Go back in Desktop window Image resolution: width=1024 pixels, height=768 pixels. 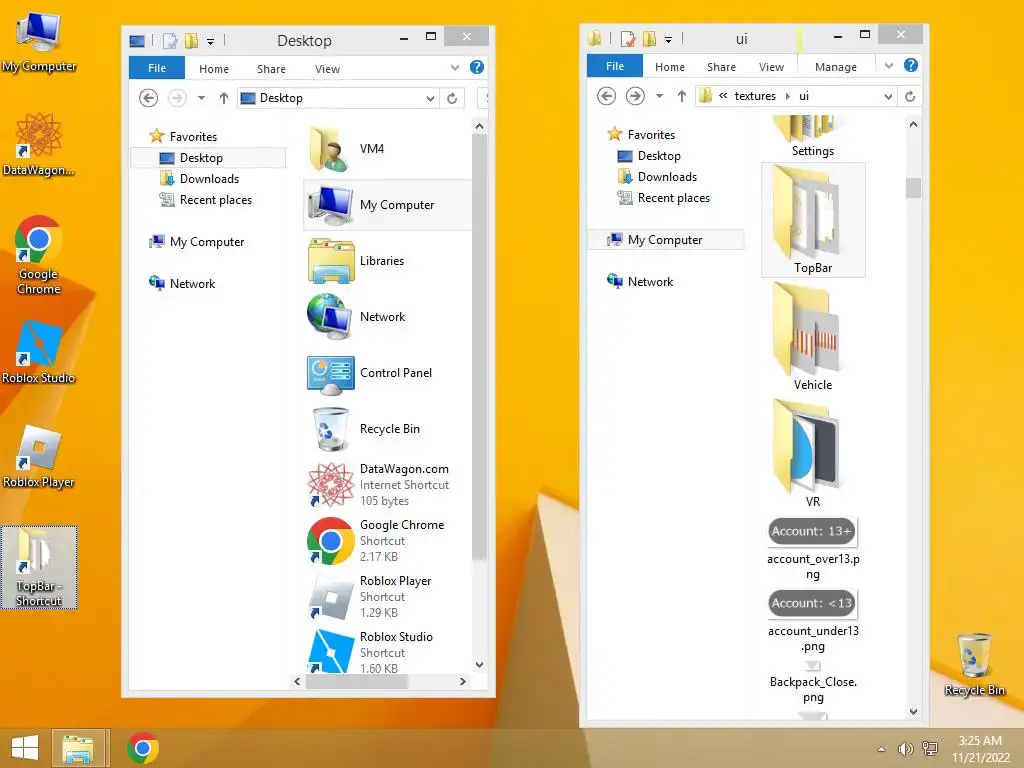click(x=148, y=98)
